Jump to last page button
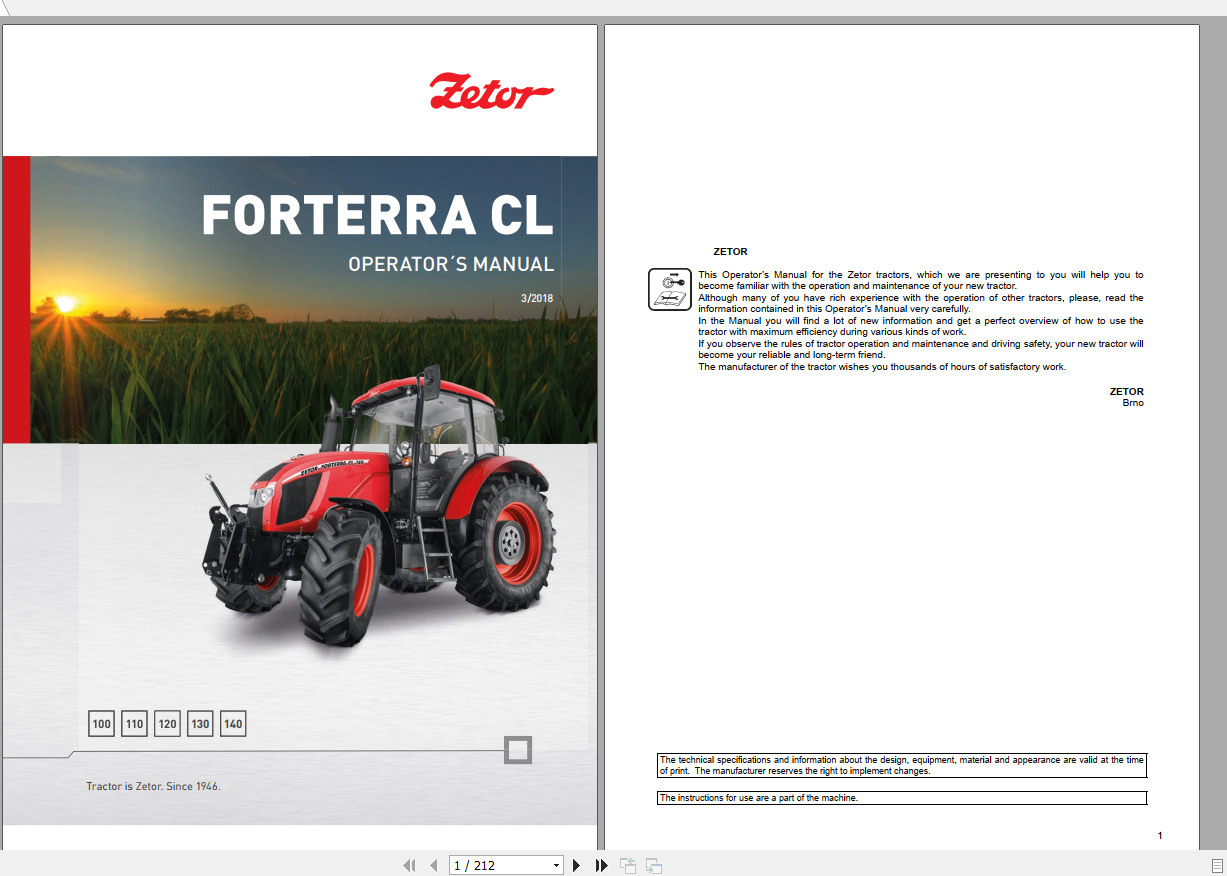 coord(601,865)
